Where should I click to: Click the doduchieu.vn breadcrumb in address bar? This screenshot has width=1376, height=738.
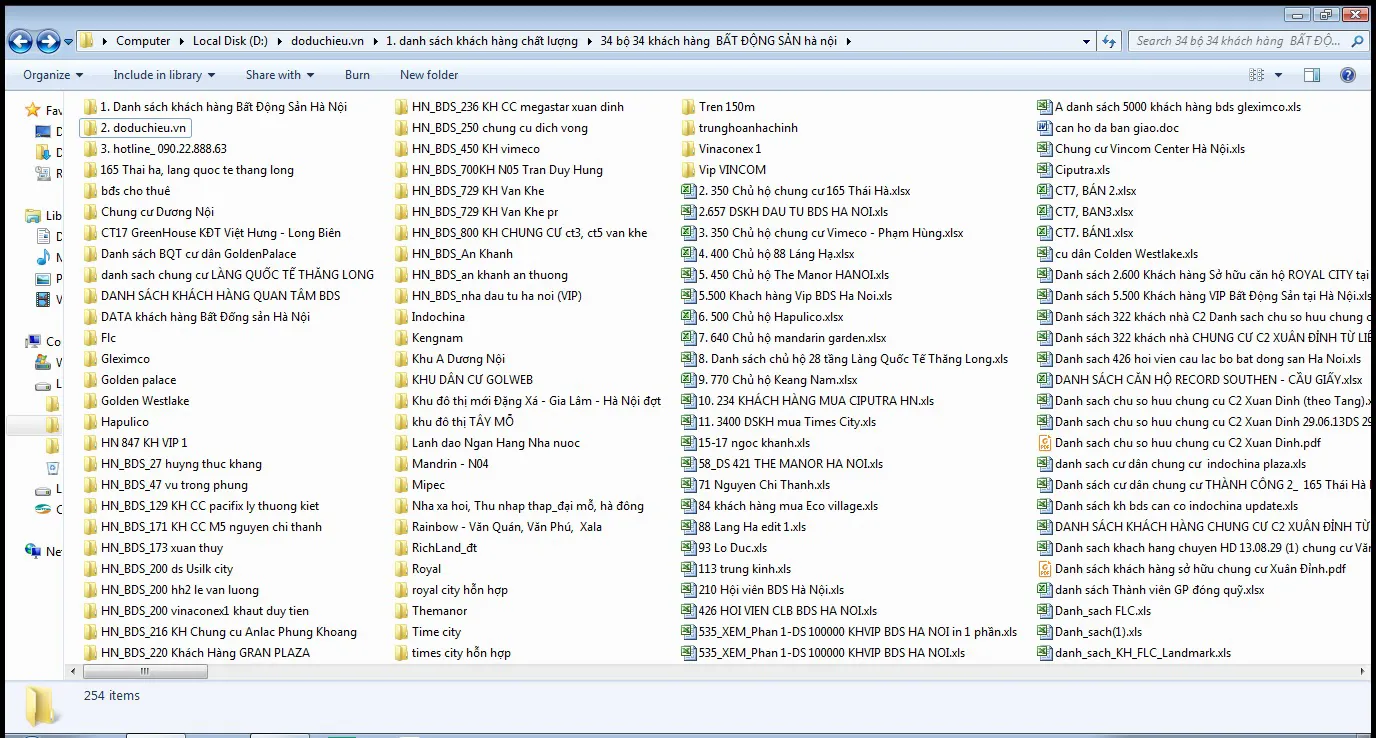point(329,41)
